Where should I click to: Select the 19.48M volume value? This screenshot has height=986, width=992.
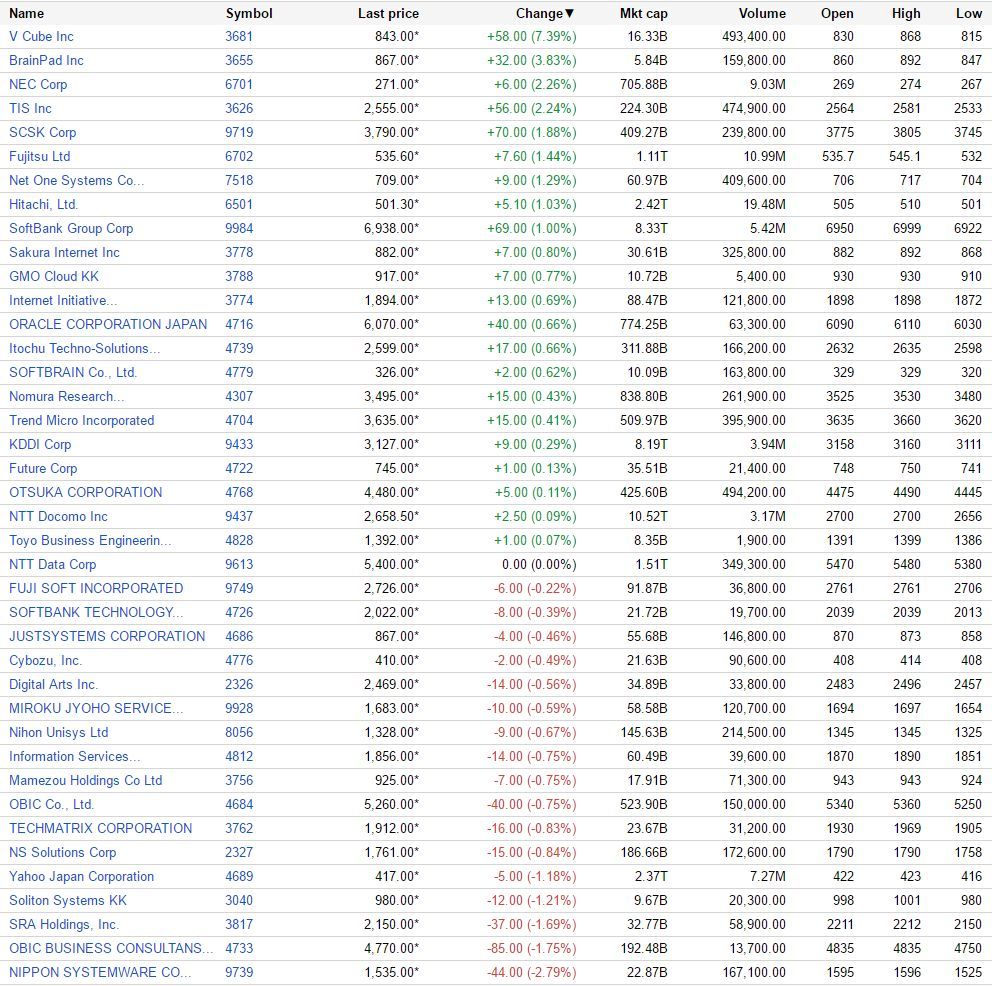click(x=764, y=205)
